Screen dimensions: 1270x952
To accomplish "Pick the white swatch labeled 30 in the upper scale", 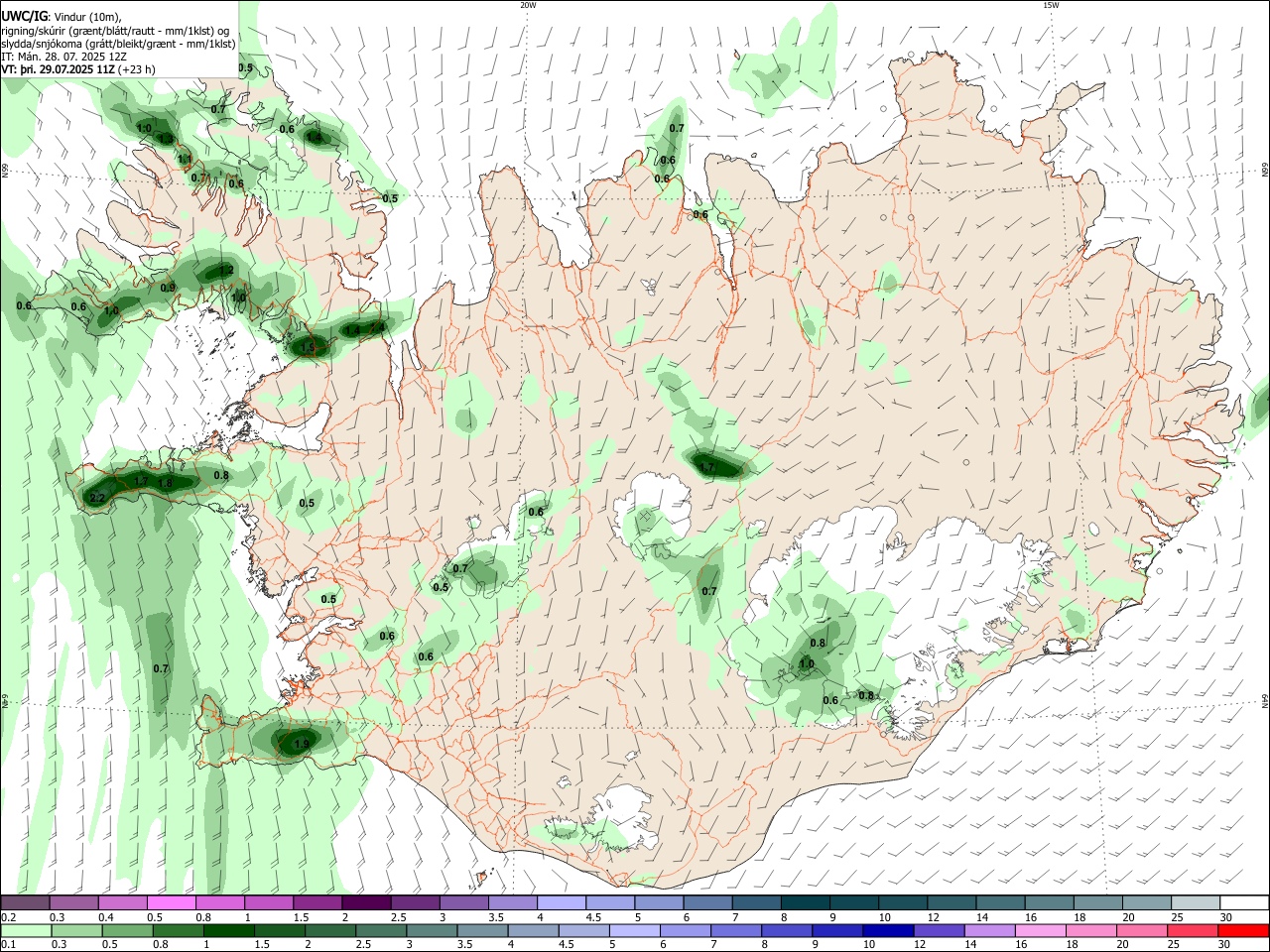I will pyautogui.click(x=1244, y=903).
